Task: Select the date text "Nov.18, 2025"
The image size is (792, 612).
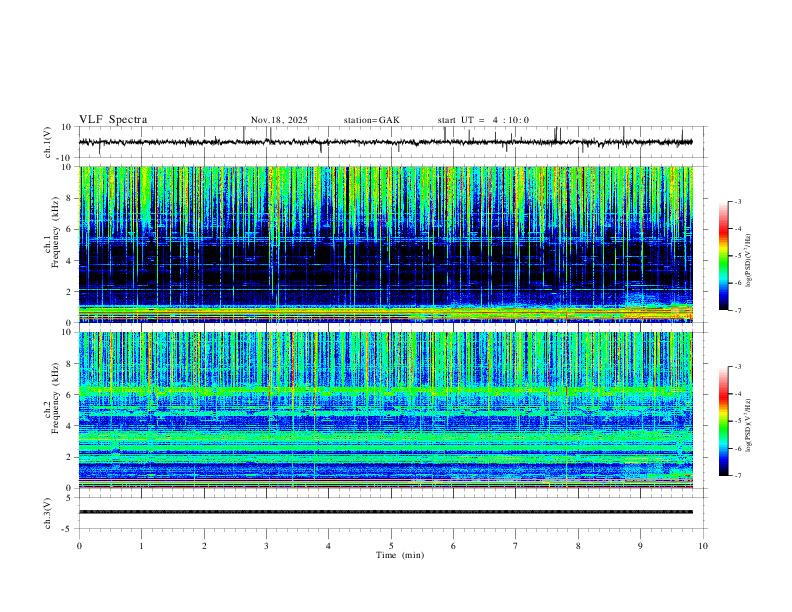Action: click(x=279, y=120)
